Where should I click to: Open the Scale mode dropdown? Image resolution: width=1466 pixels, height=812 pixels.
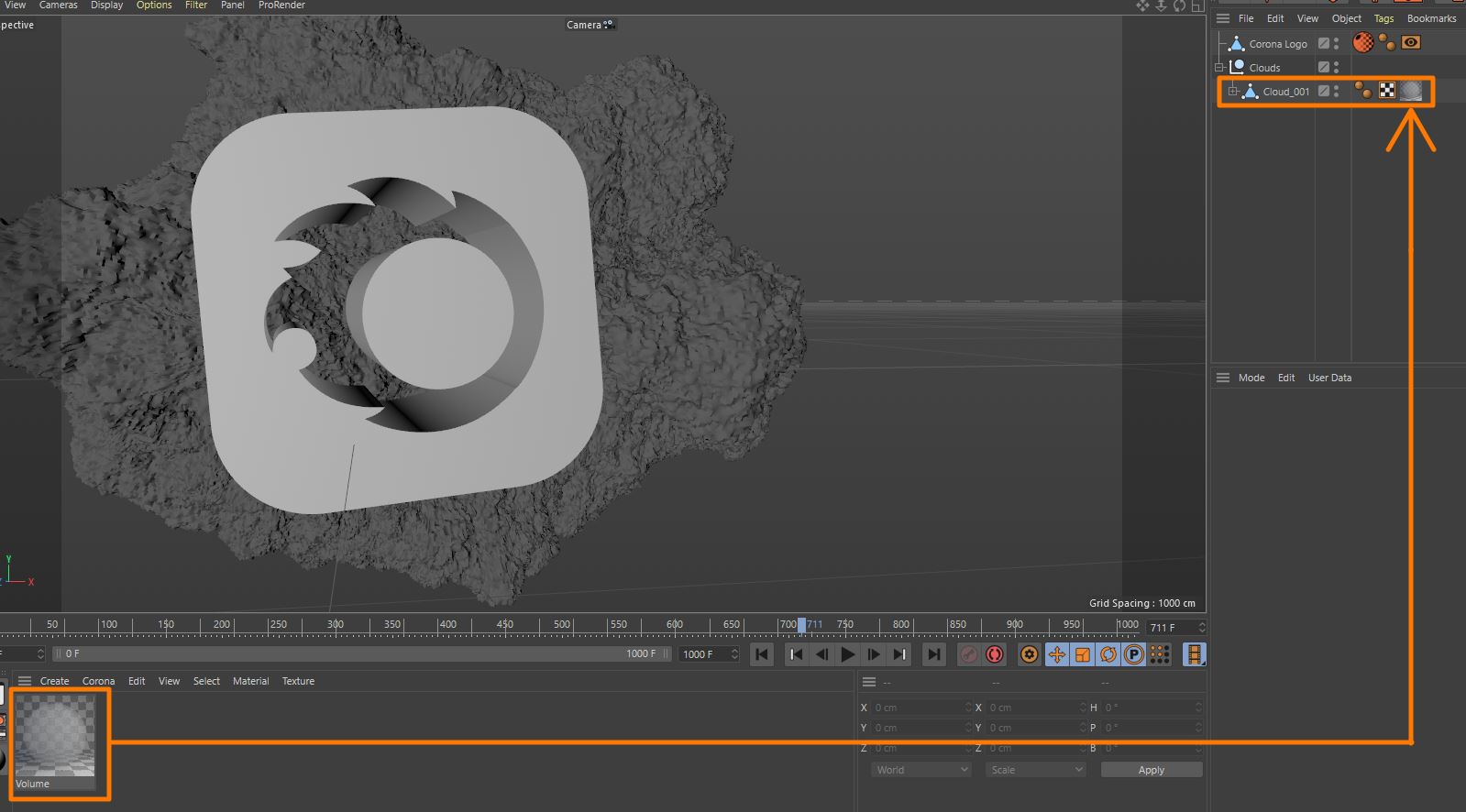(x=1036, y=770)
